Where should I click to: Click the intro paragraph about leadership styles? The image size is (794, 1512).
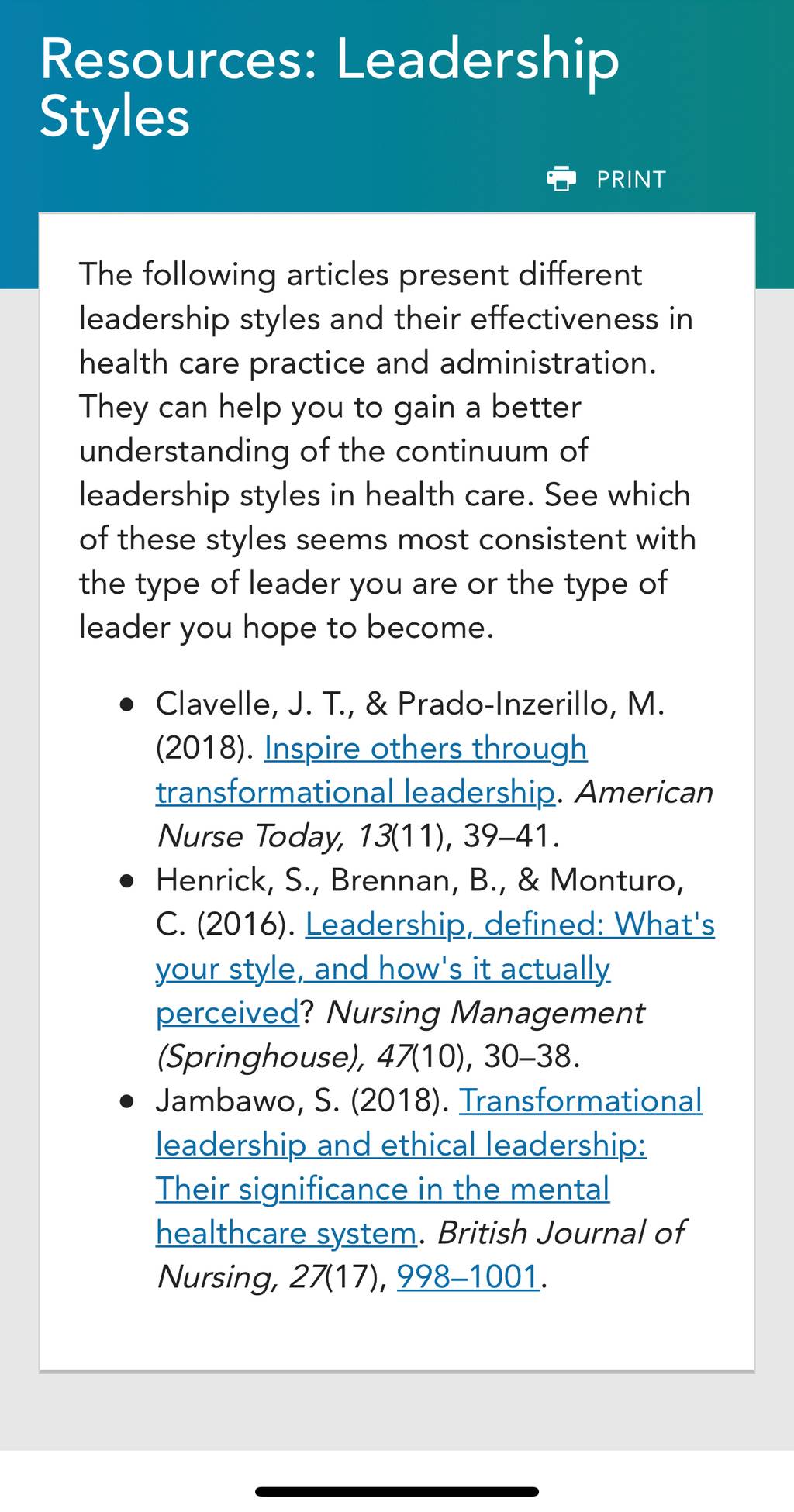tap(388, 450)
